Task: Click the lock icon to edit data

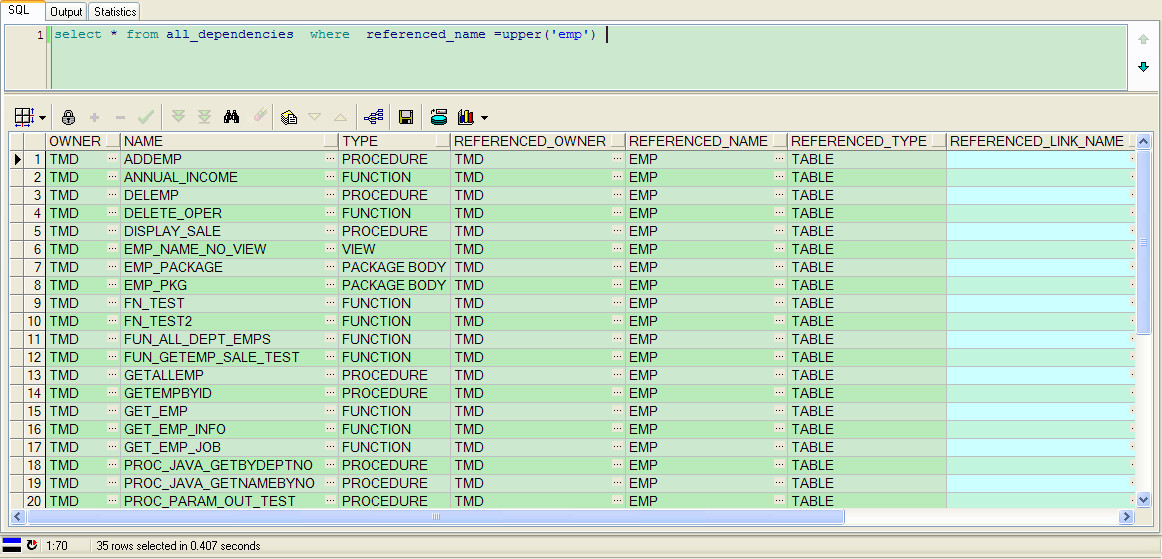Action: click(x=68, y=117)
